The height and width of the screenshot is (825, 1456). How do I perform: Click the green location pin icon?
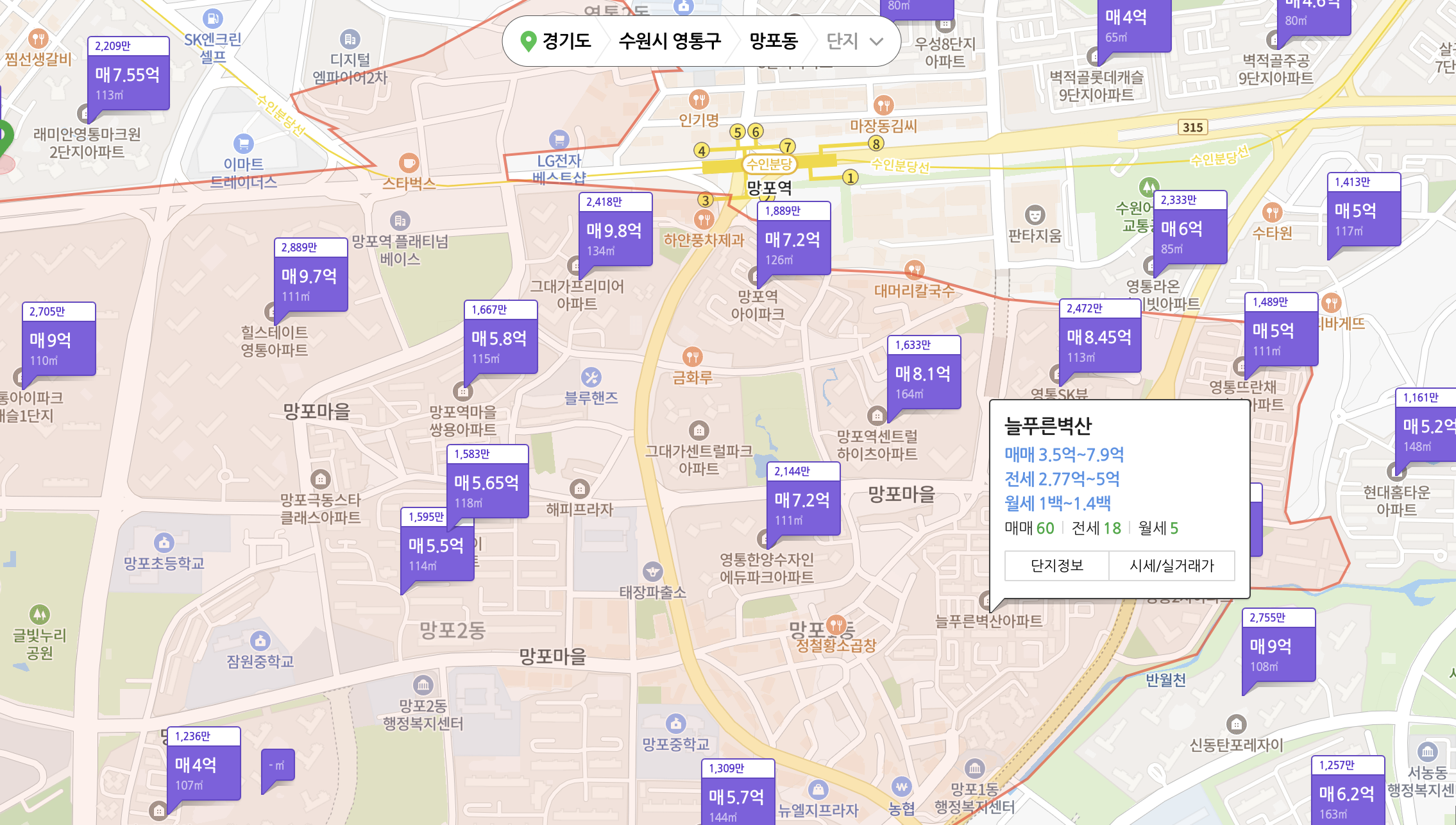coord(528,41)
